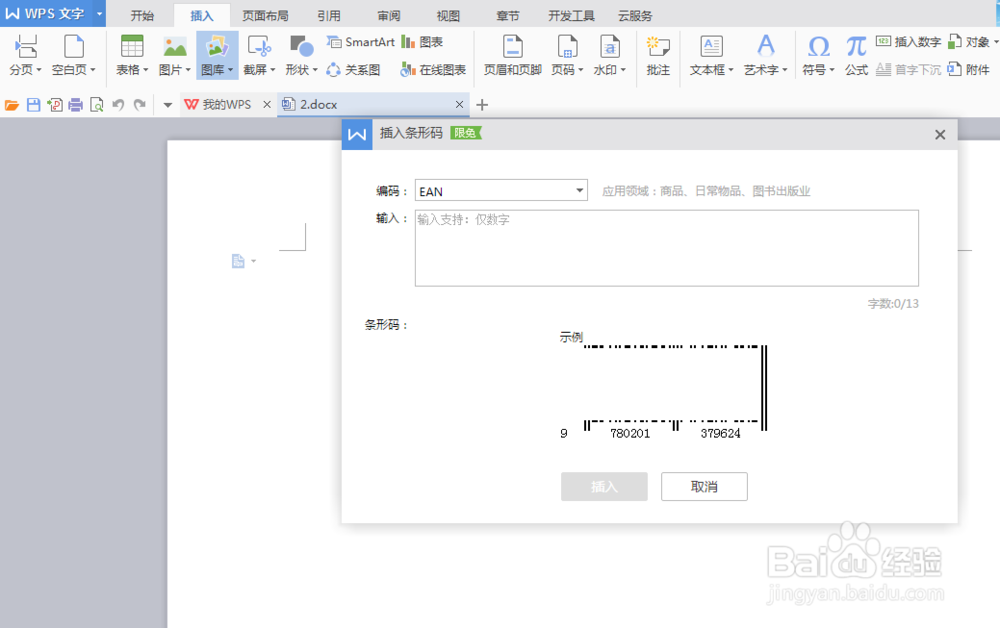The width and height of the screenshot is (1000, 628).
Task: Click the 插入 button in barcode dialog
Action: 604,486
